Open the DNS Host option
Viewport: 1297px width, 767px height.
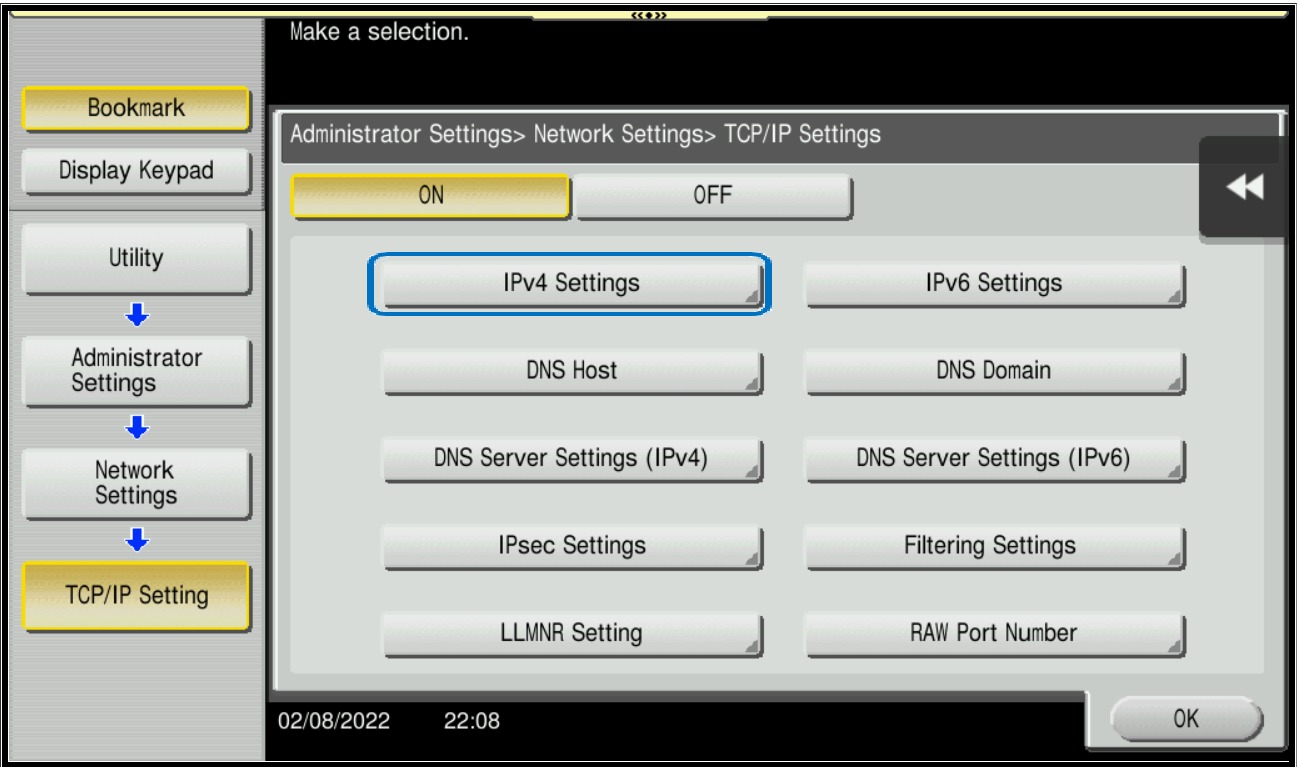pyautogui.click(x=571, y=371)
